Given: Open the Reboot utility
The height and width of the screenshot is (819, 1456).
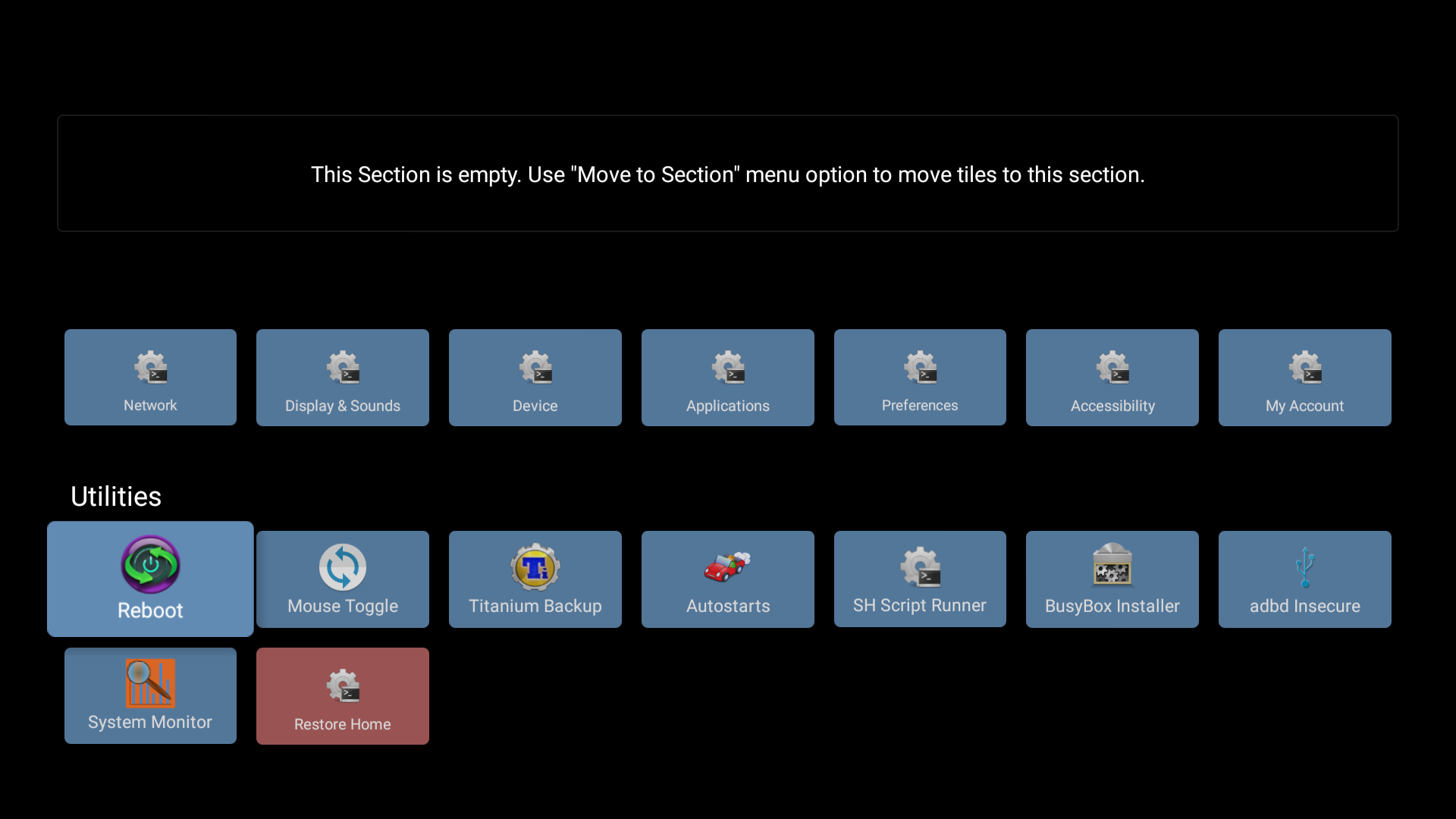Looking at the screenshot, I should tap(150, 578).
